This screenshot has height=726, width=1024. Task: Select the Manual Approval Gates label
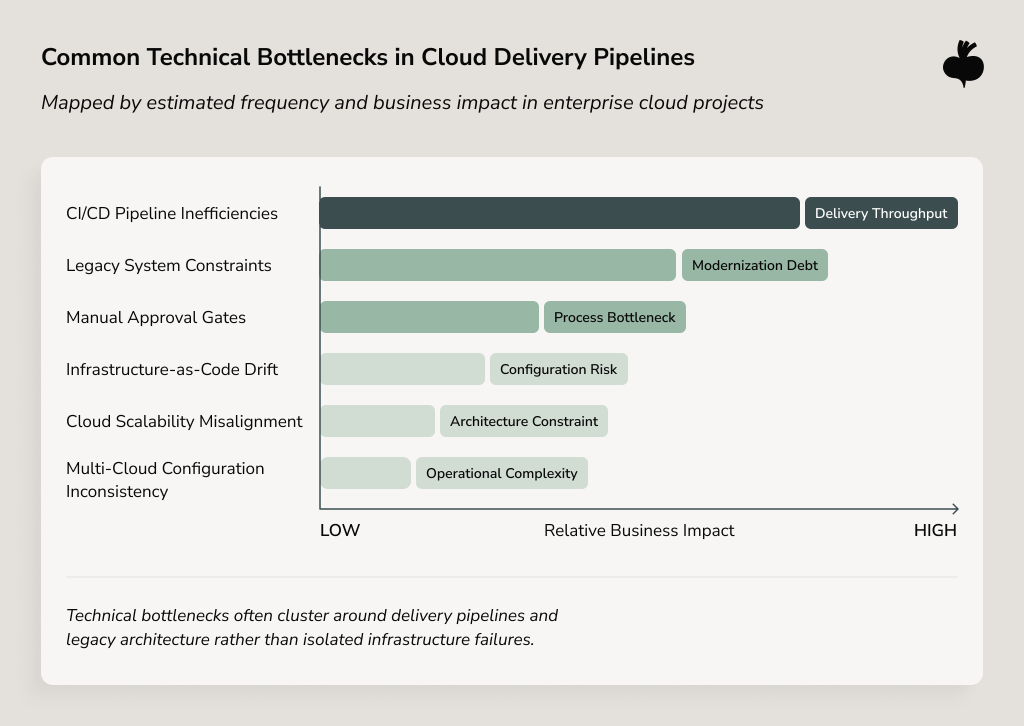156,317
